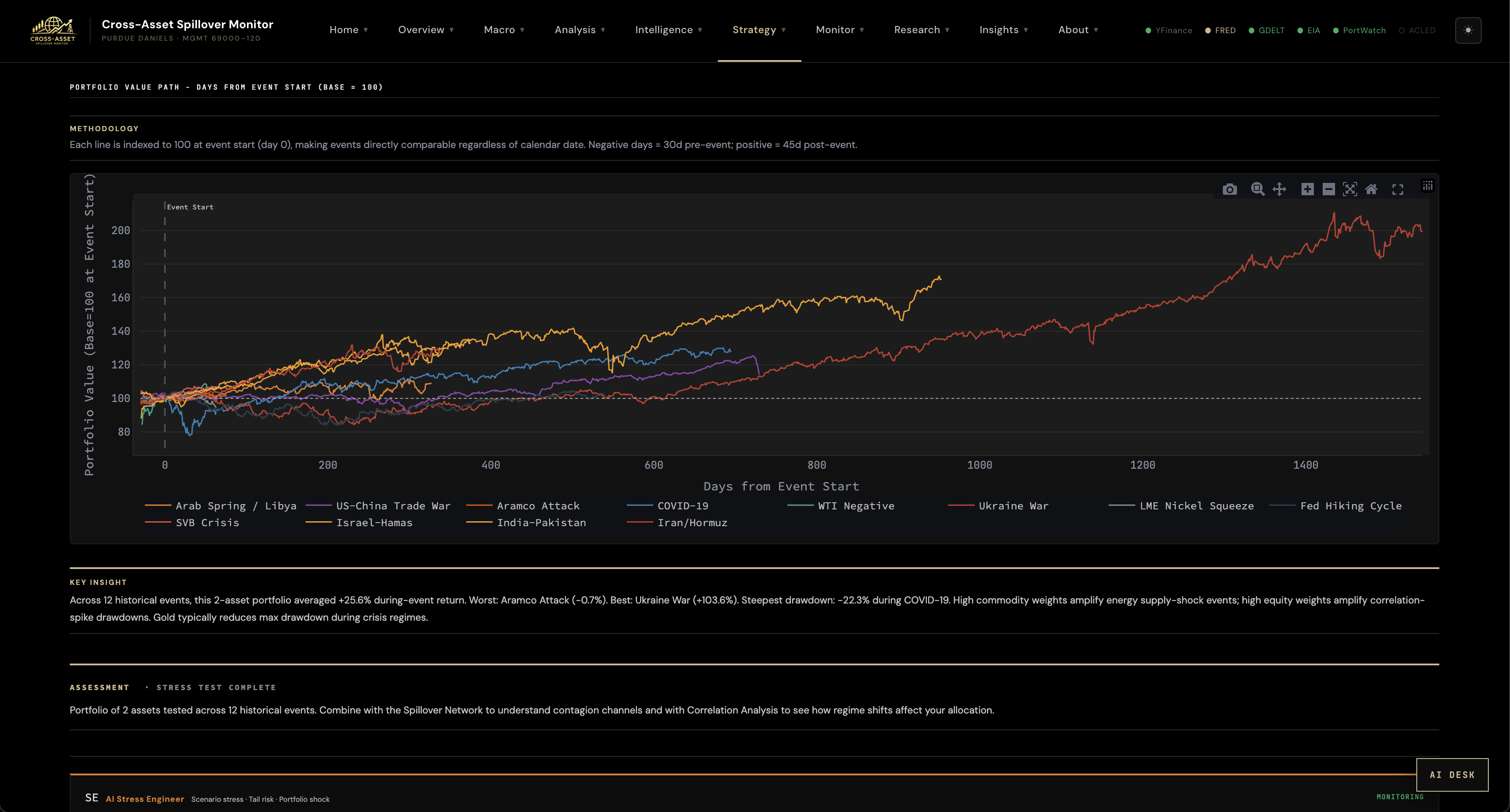Open the AI DESK button
The image size is (1510, 812).
[1452, 774]
